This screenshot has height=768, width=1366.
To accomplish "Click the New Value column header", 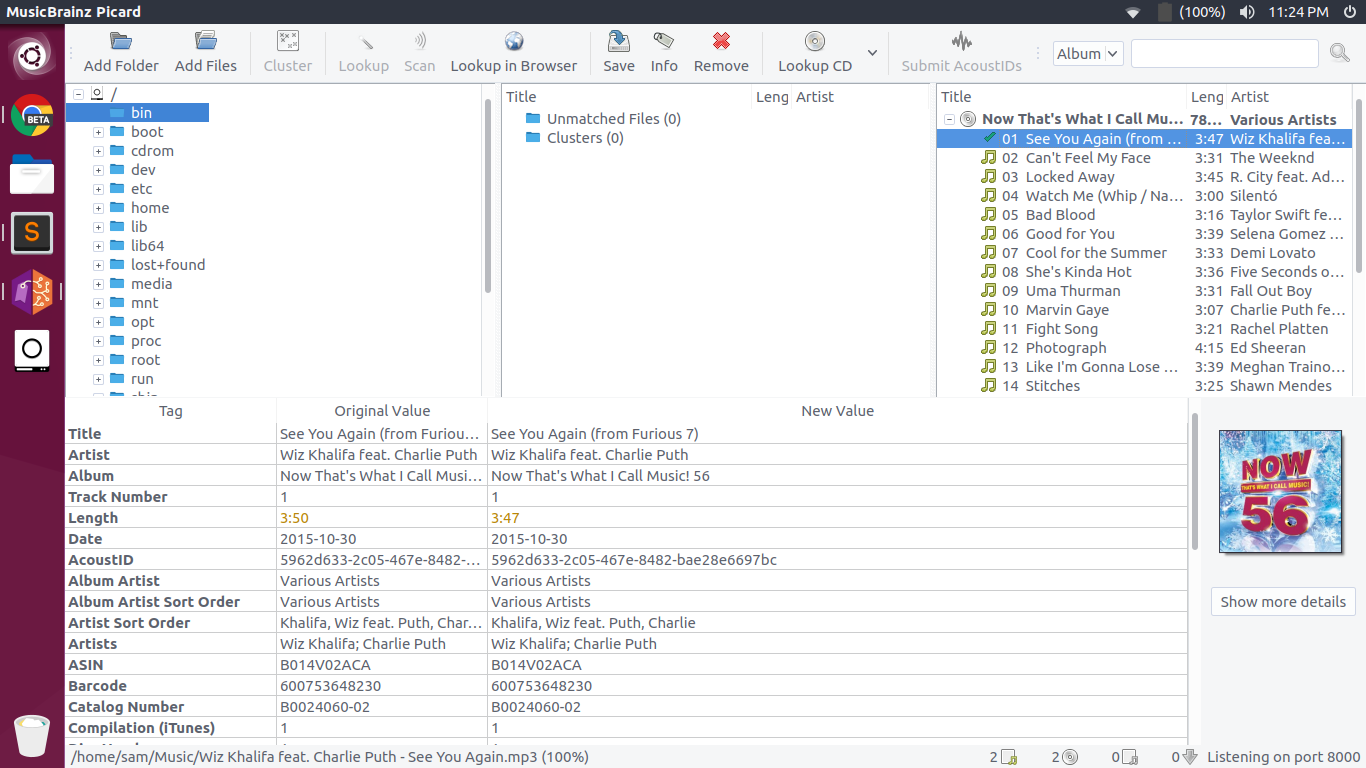I will (x=837, y=411).
